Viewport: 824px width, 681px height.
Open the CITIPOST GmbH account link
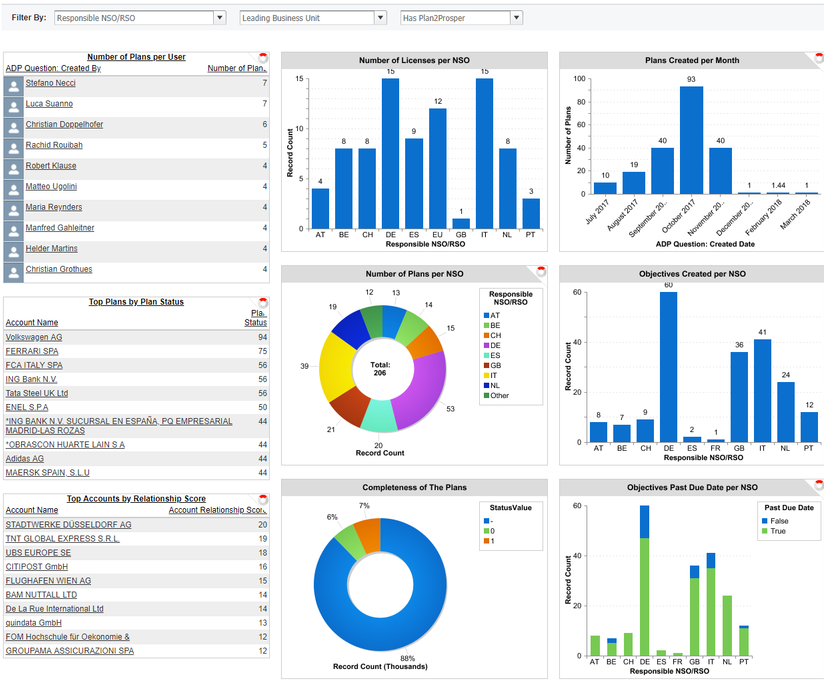(x=37, y=566)
